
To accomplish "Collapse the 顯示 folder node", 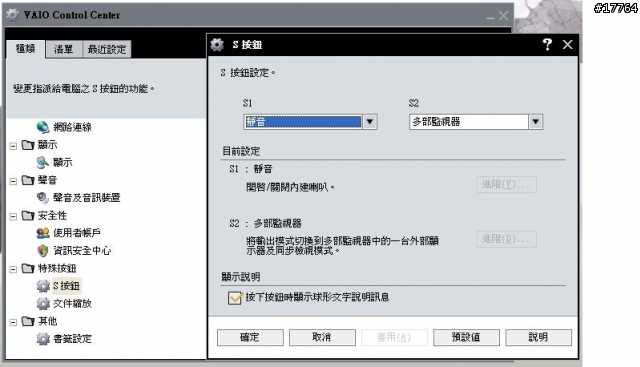I will pyautogui.click(x=13, y=146).
